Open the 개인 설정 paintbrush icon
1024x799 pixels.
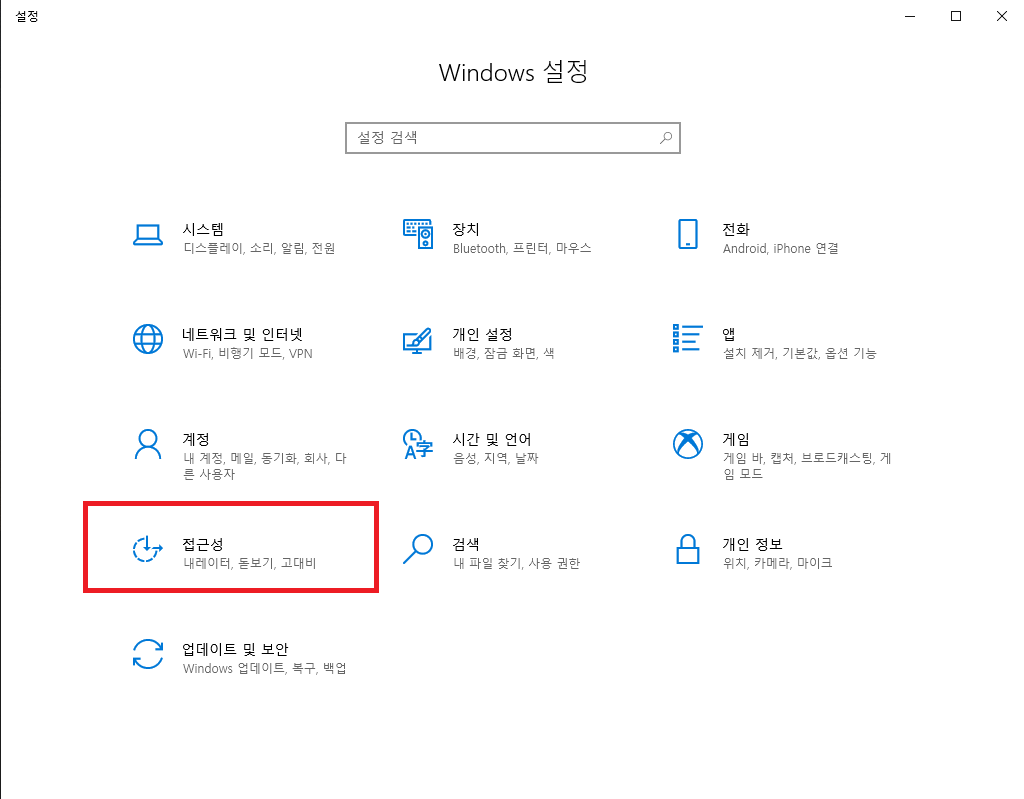[x=418, y=340]
